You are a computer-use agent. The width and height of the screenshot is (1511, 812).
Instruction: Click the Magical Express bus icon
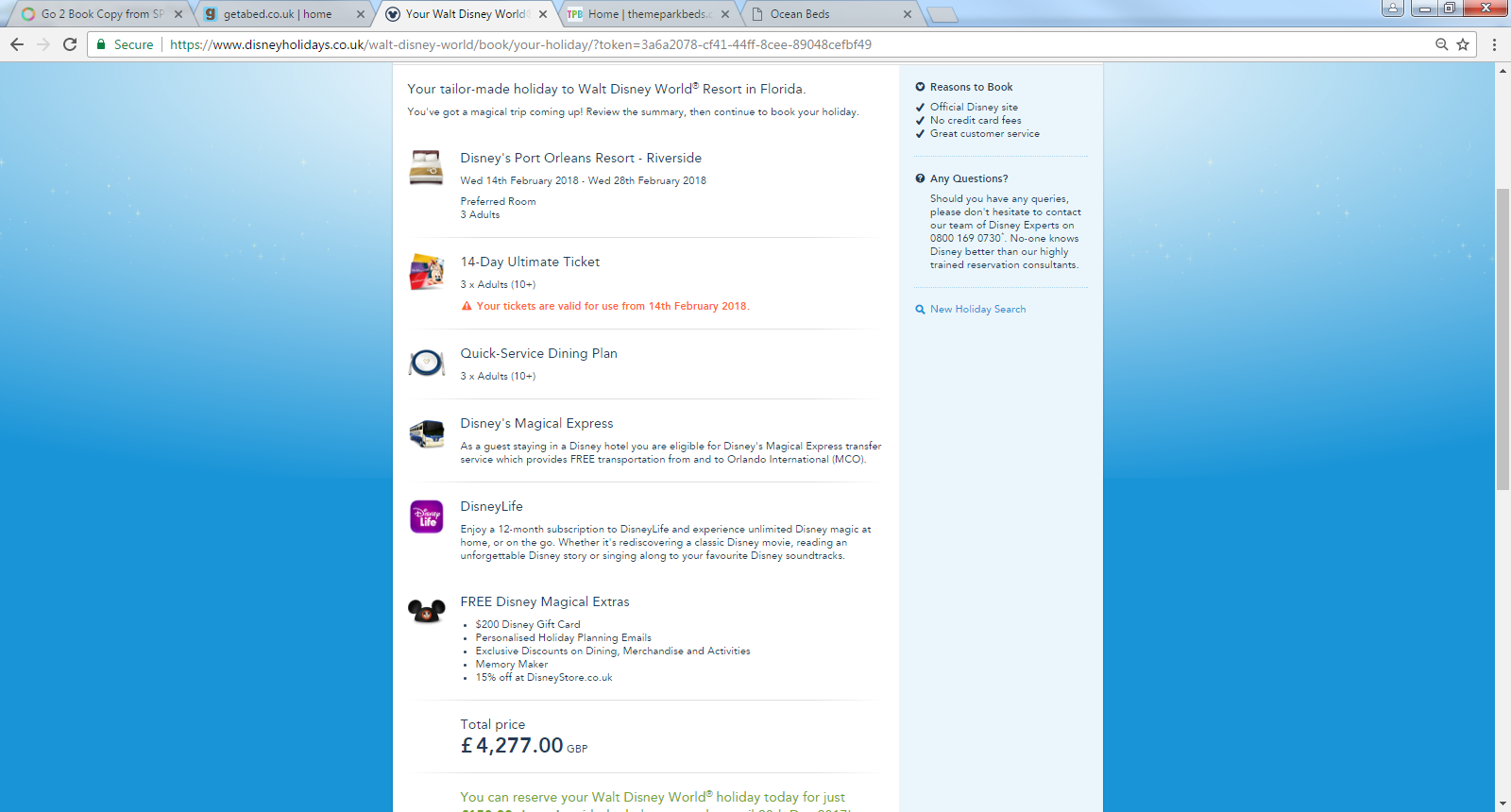[x=426, y=433]
